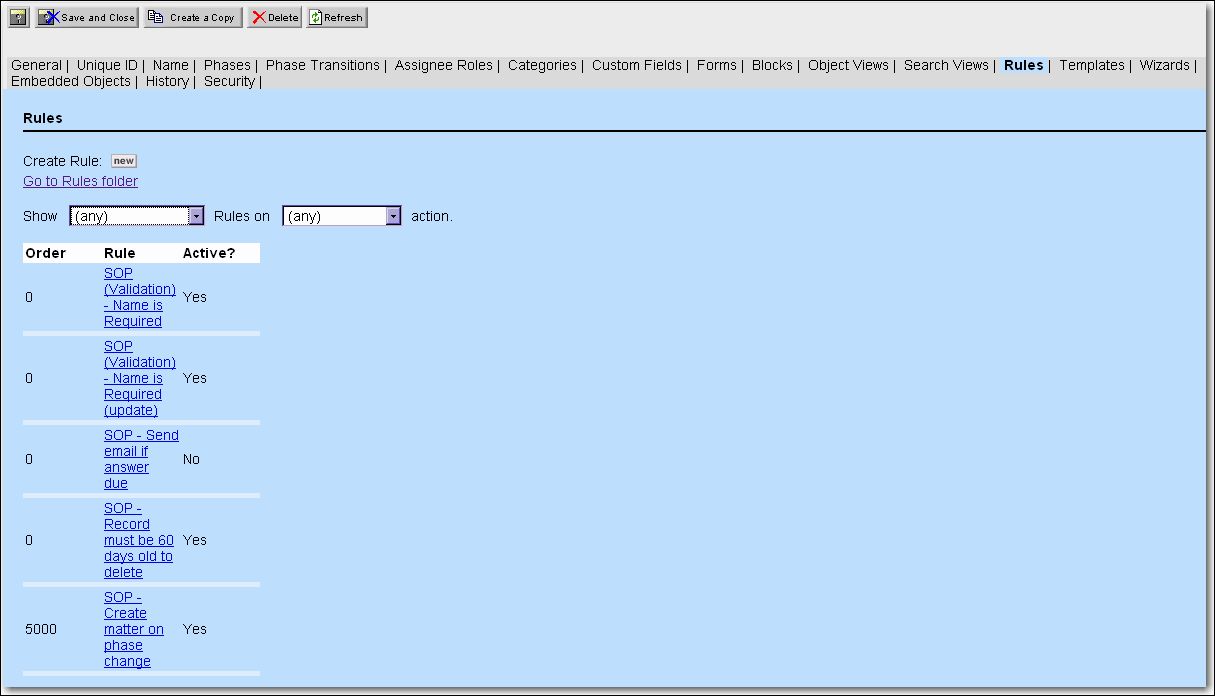Click the Delete button

[x=275, y=18]
